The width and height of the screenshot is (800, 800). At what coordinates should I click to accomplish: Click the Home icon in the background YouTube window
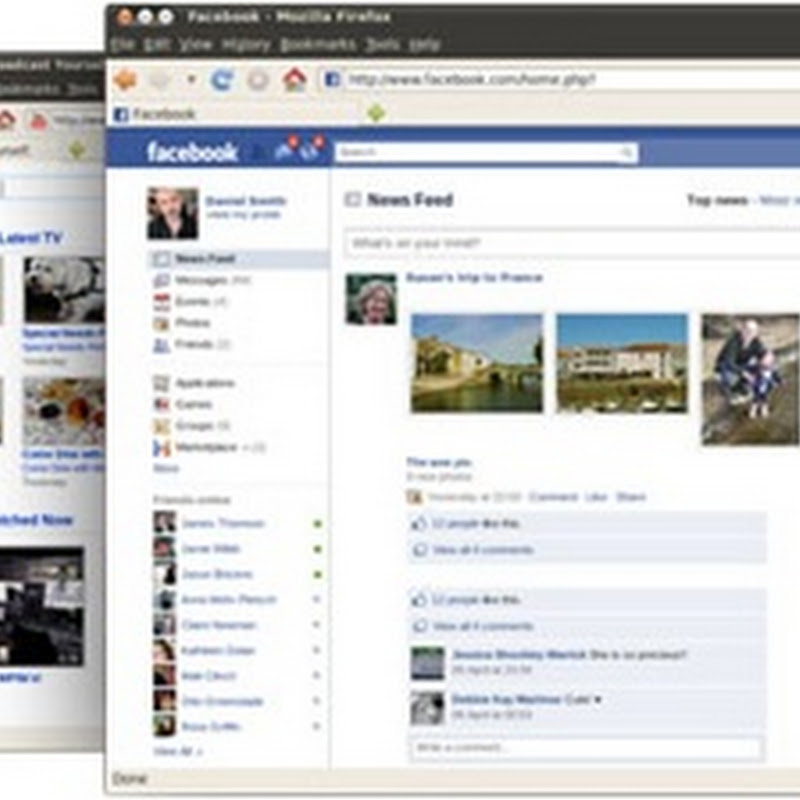(7, 120)
